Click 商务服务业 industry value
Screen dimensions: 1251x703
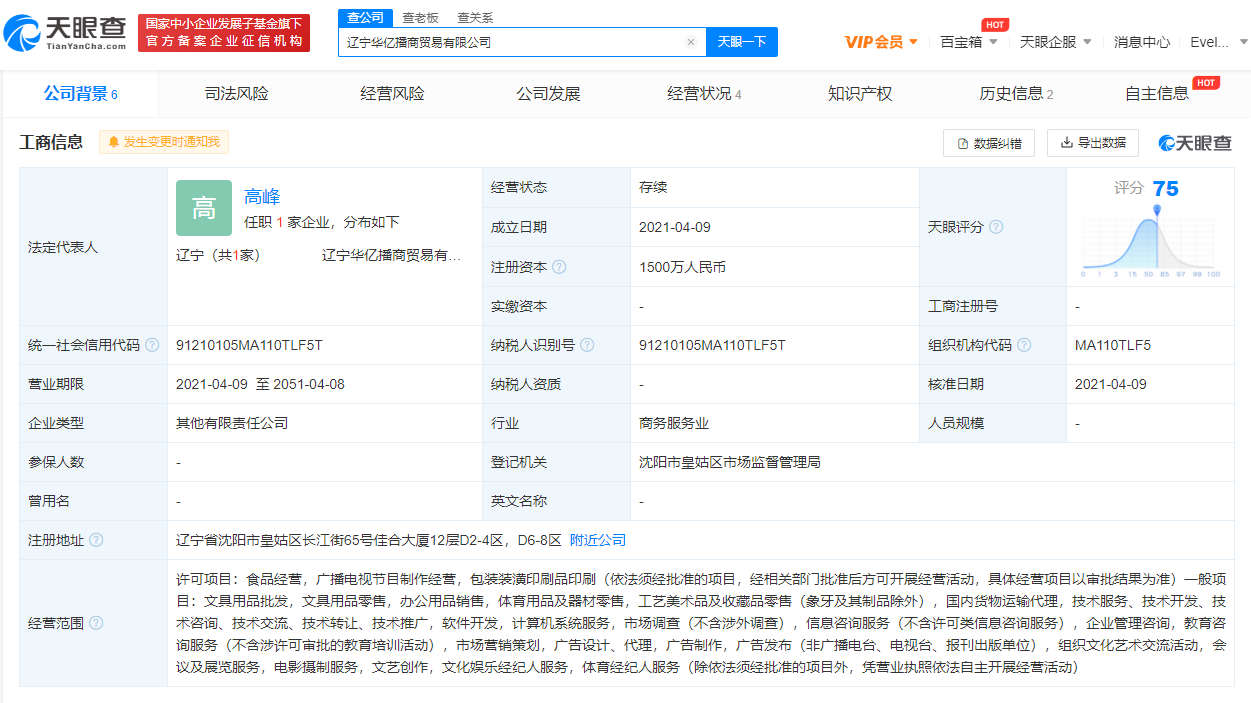tap(674, 423)
